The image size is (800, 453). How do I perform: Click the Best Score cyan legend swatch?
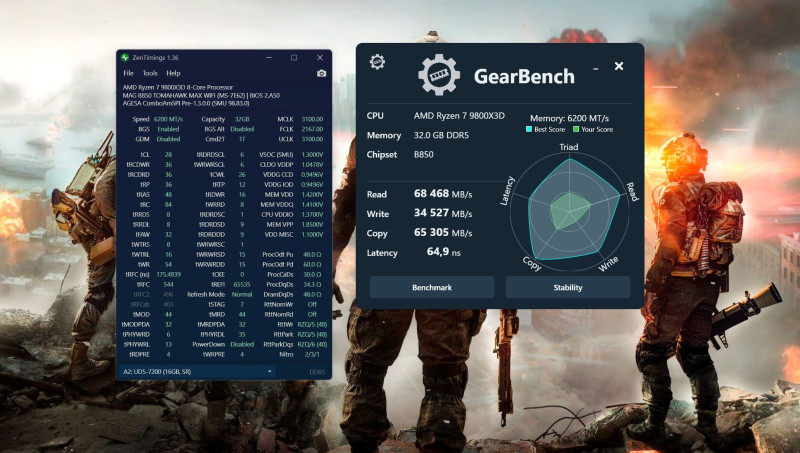click(529, 129)
